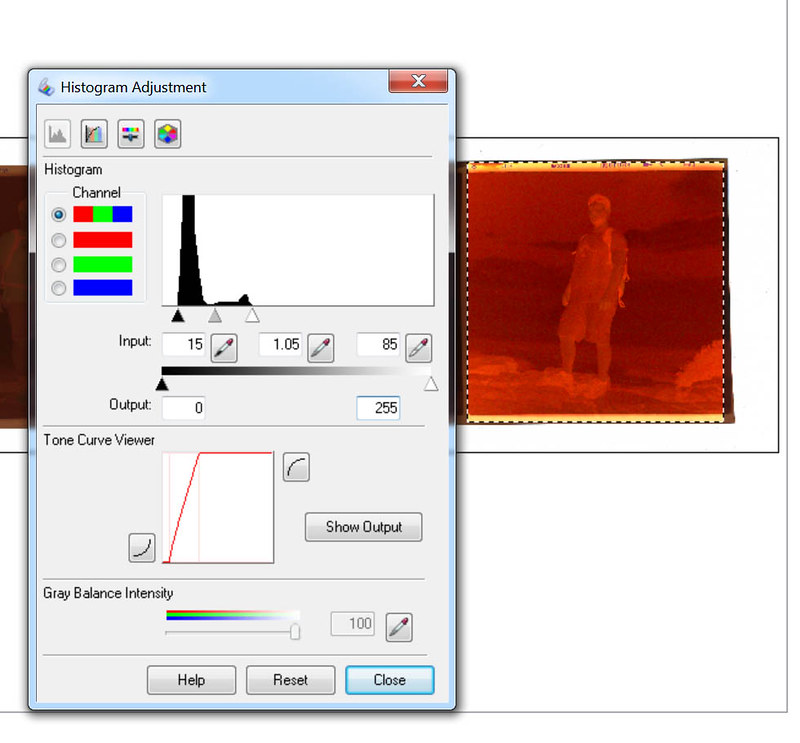Image resolution: width=800 pixels, height=743 pixels.
Task: Click the Gray Balance Intensity eyedropper
Action: tap(399, 627)
